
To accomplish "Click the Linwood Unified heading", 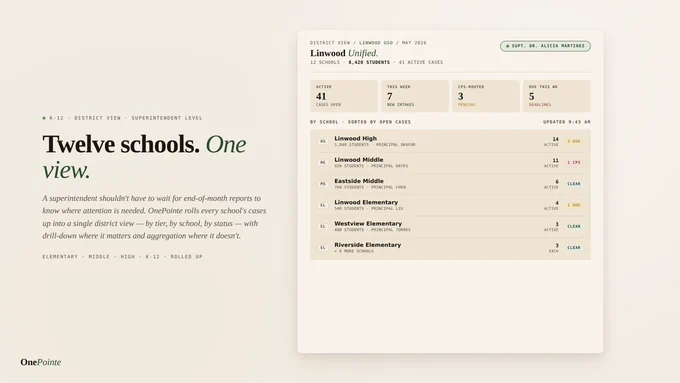I will click(344, 53).
